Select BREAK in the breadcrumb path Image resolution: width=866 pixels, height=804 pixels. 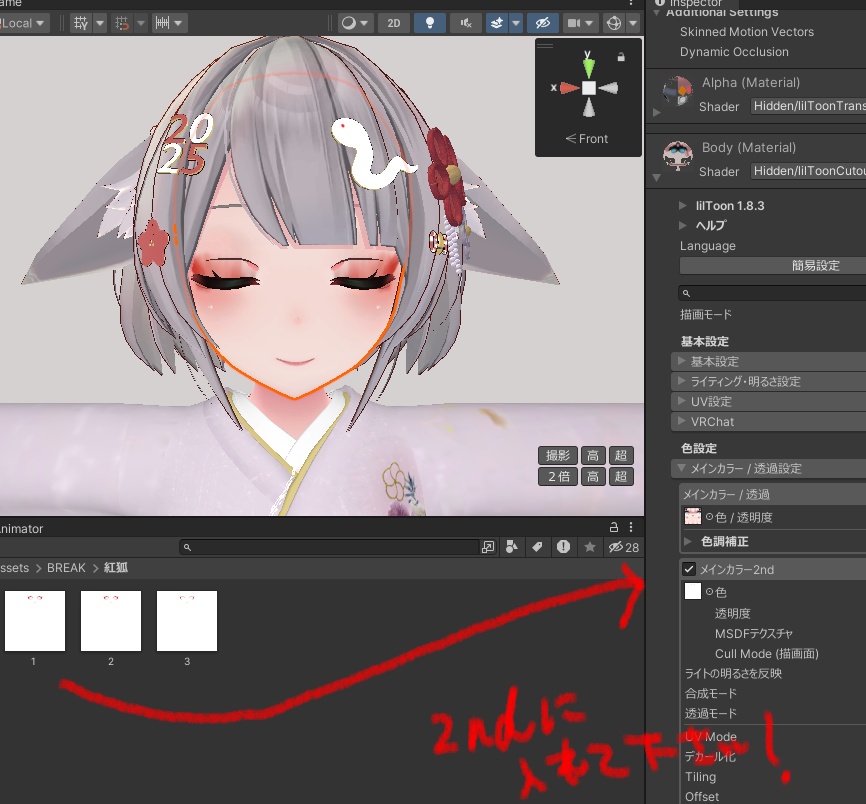click(x=66, y=567)
